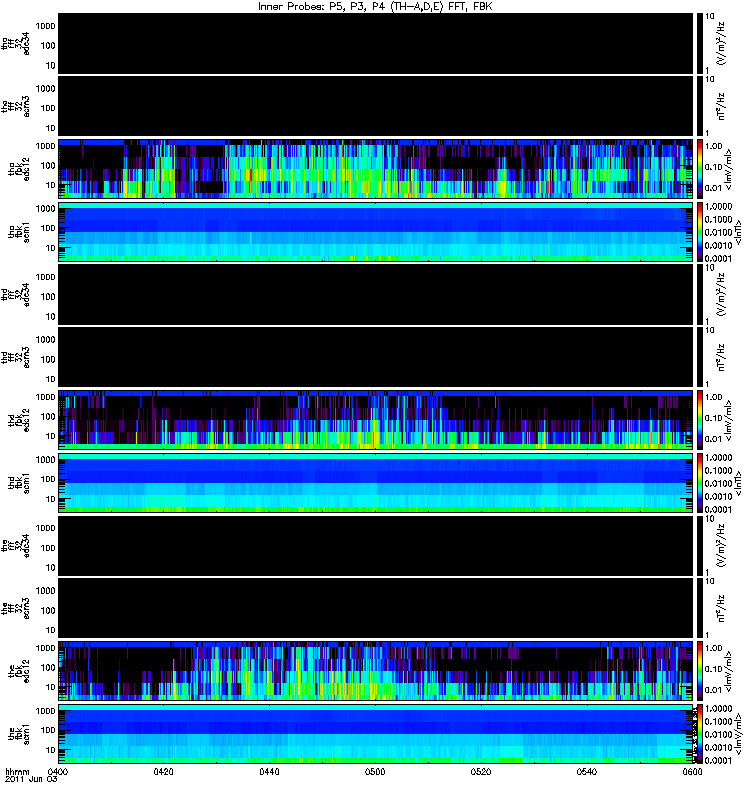Click the 'thd fbk edc12' y-axis title

pos(19,420)
